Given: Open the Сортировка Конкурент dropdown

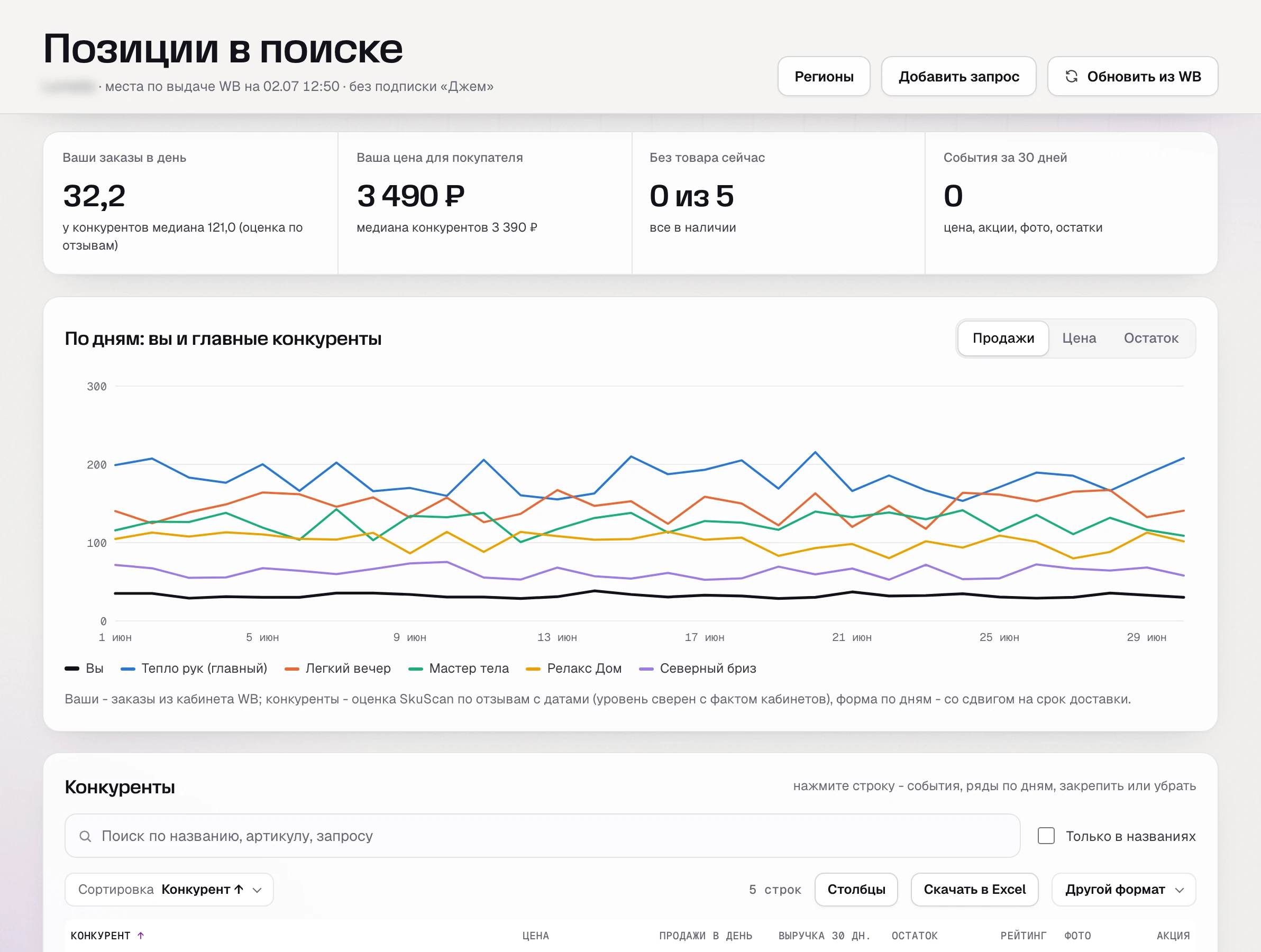Looking at the screenshot, I should pos(169,889).
